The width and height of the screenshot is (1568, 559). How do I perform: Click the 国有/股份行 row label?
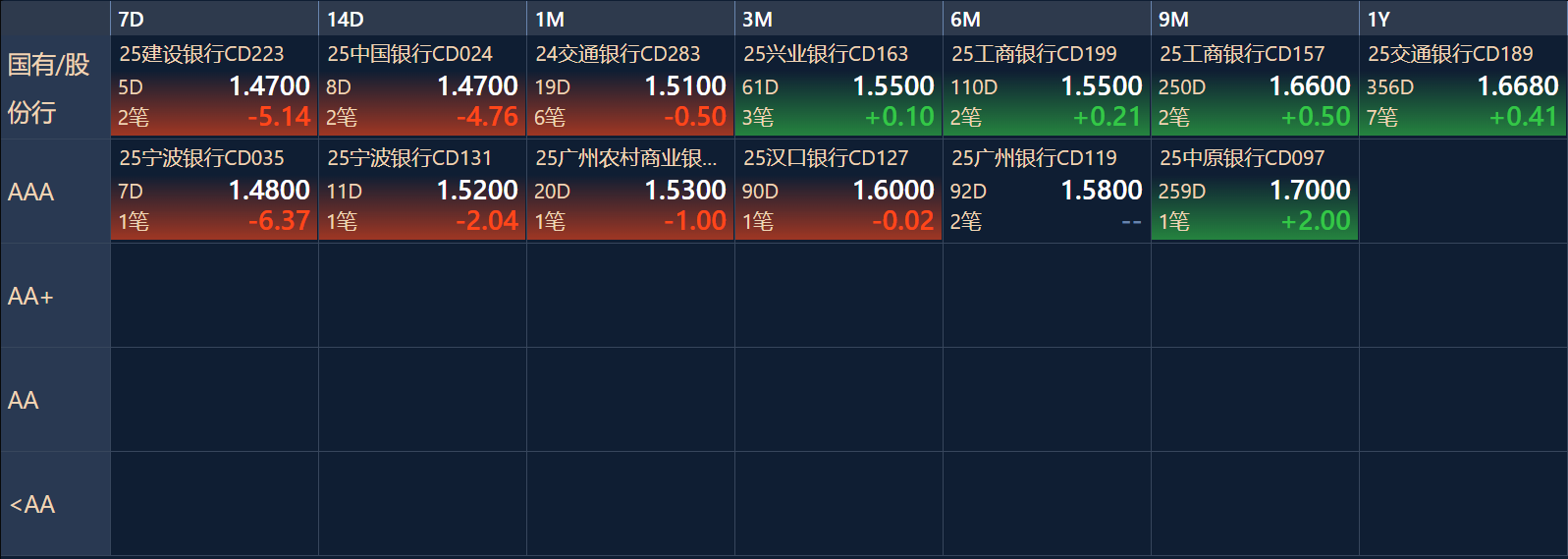click(x=55, y=87)
